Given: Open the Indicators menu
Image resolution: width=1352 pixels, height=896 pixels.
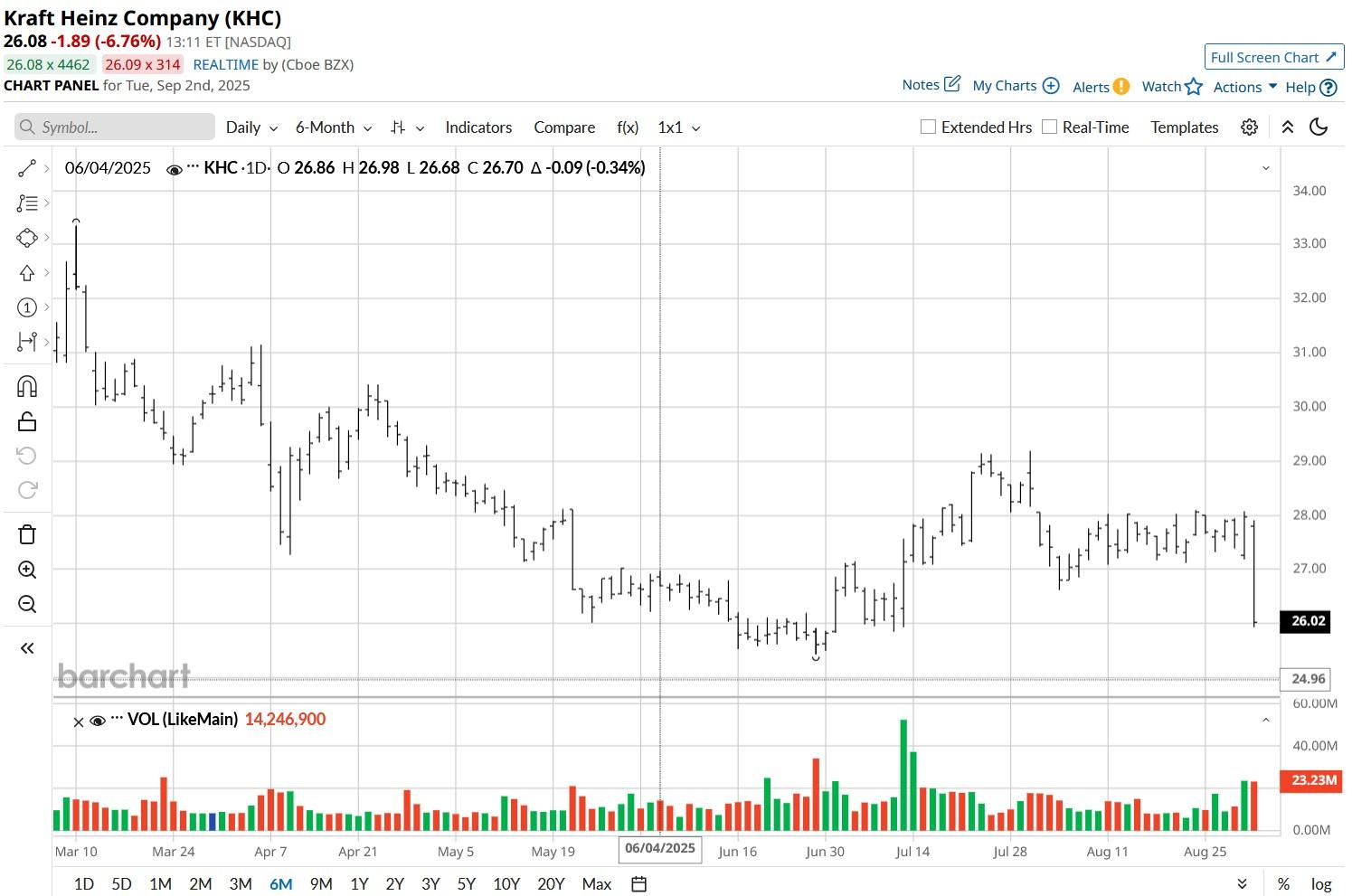Looking at the screenshot, I should (478, 127).
